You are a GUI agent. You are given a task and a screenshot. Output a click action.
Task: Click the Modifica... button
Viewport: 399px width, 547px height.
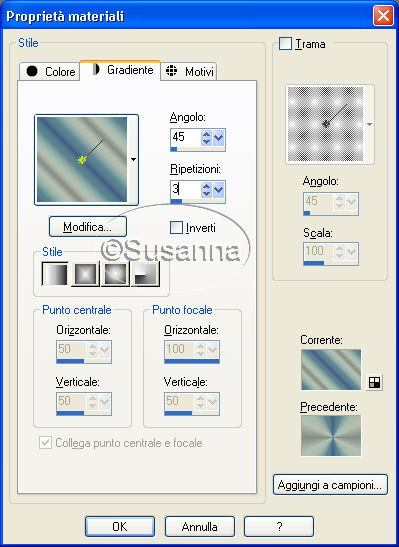(x=88, y=227)
